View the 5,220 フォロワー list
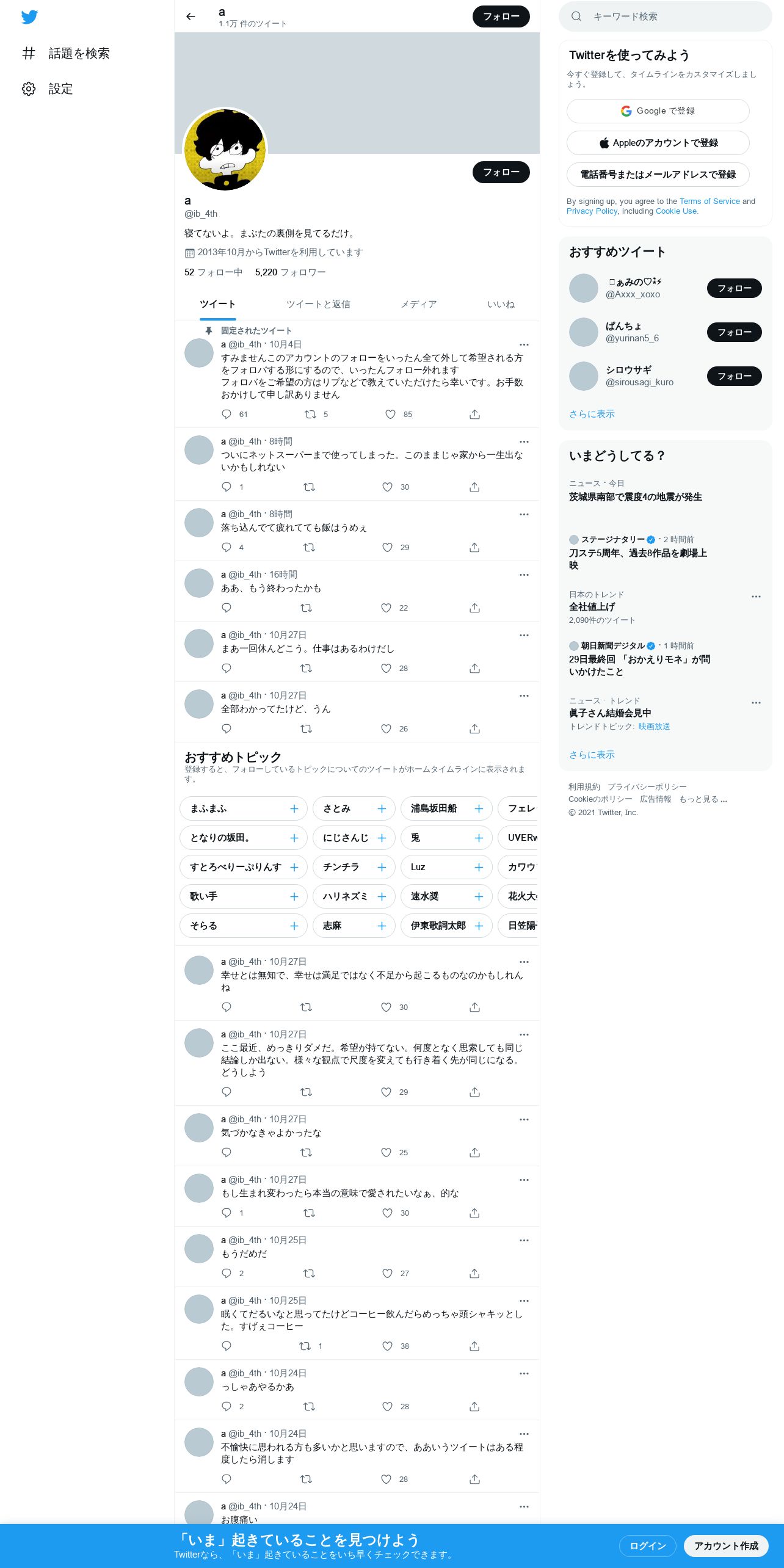784x1568 pixels. (291, 272)
